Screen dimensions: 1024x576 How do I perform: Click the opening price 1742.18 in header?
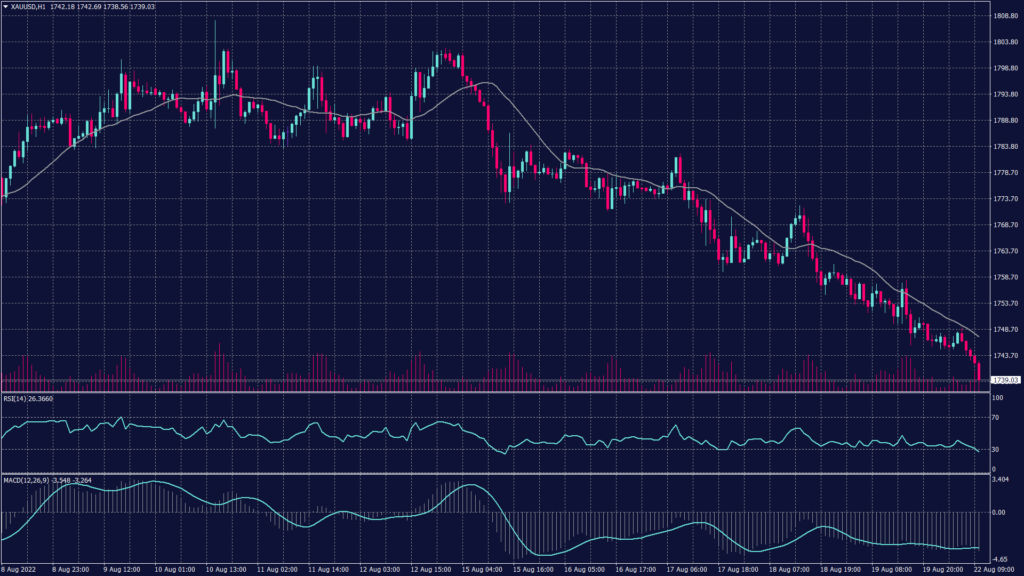[64, 6]
